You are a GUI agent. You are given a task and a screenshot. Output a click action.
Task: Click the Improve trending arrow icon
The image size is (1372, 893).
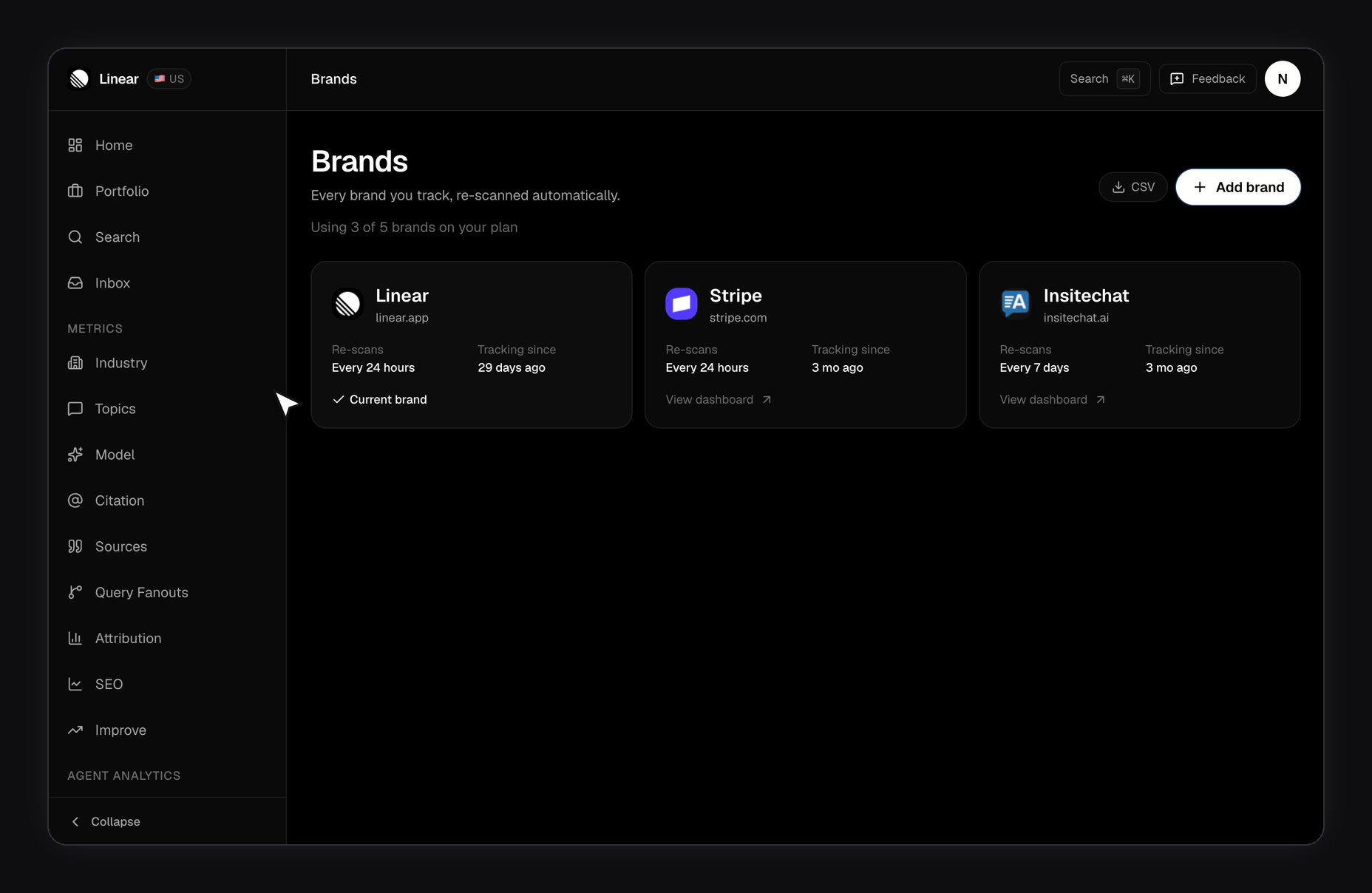pyautogui.click(x=75, y=730)
